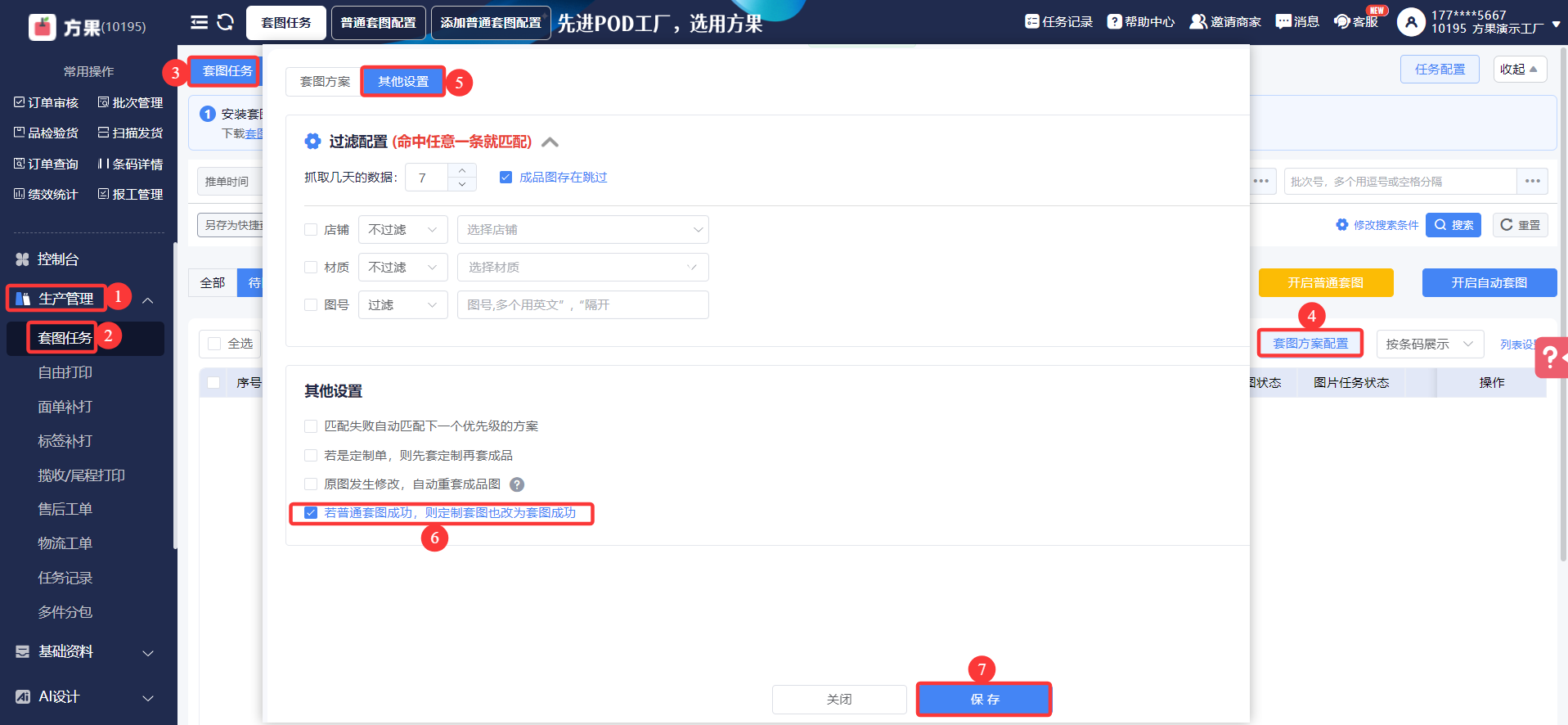The height and width of the screenshot is (725, 1568).
Task: Enable the 图号 filter checkbox
Action: coord(311,305)
